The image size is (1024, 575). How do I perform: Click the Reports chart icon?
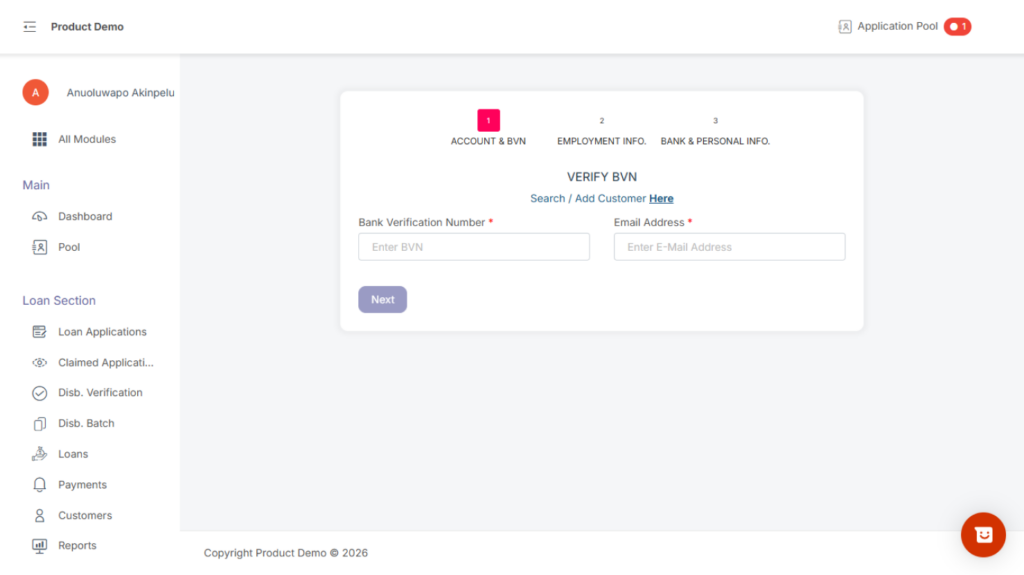pos(40,546)
